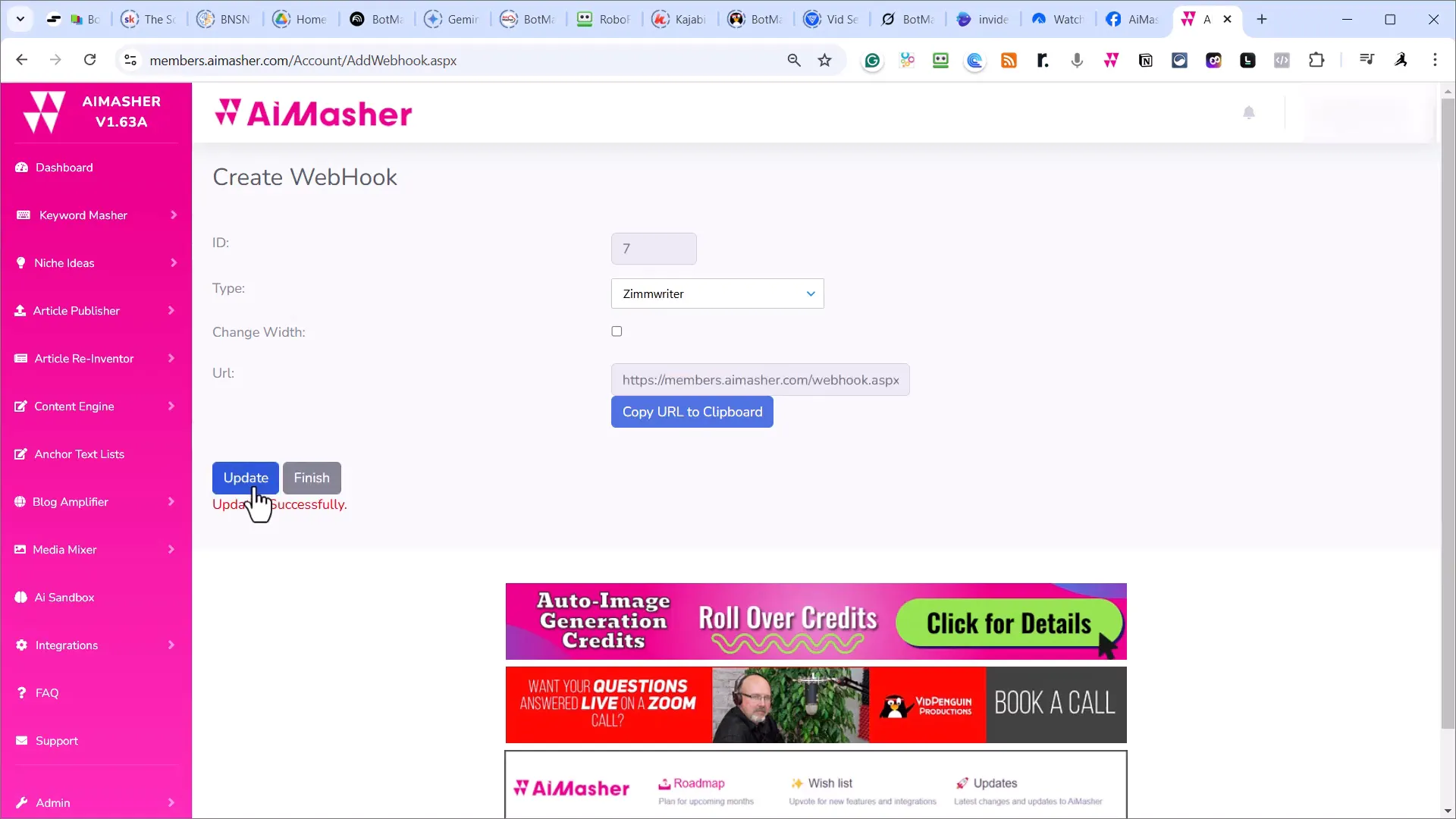Image resolution: width=1456 pixels, height=819 pixels.
Task: Open the Dashboard sidebar item
Action: coord(64,168)
